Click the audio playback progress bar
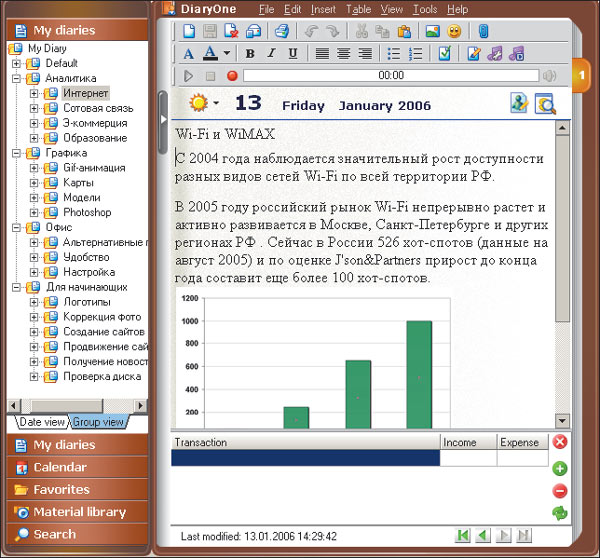This screenshot has width=600, height=558. 390,75
